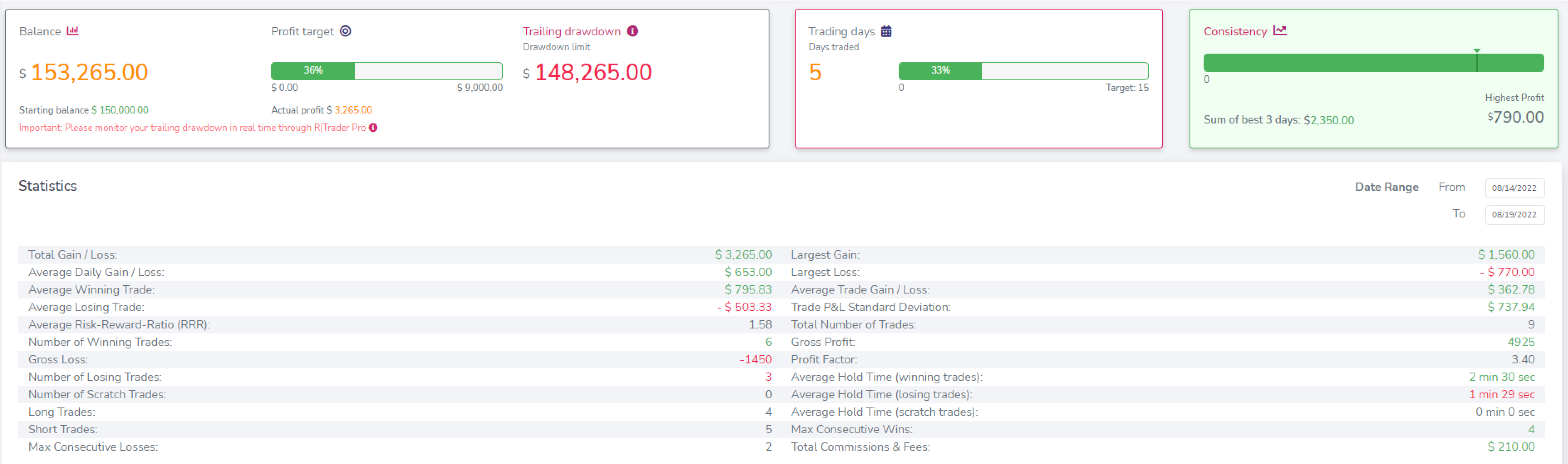The height and width of the screenshot is (464, 1568).
Task: Click the Profit target bullseye icon
Action: click(x=345, y=31)
